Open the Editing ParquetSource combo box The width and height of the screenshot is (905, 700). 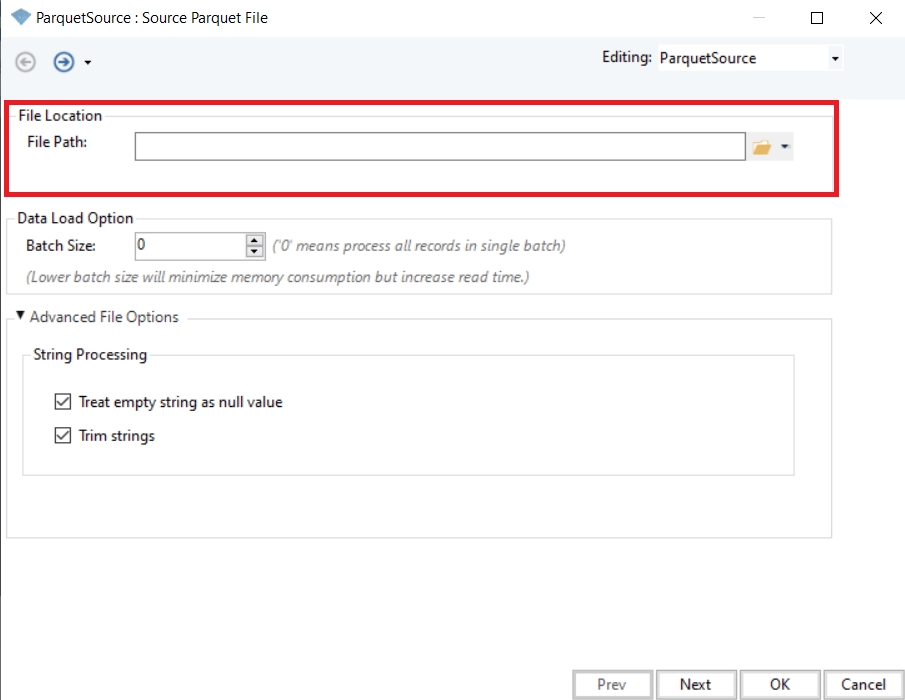[x=750, y=58]
